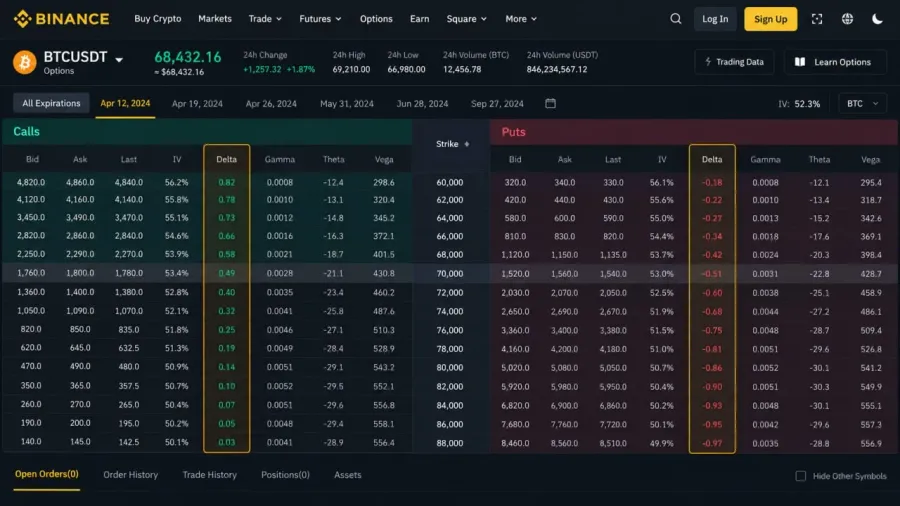Screen dimensions: 900x506
Task: Click the 24h High value 69,210.00
Action: coord(351,69)
